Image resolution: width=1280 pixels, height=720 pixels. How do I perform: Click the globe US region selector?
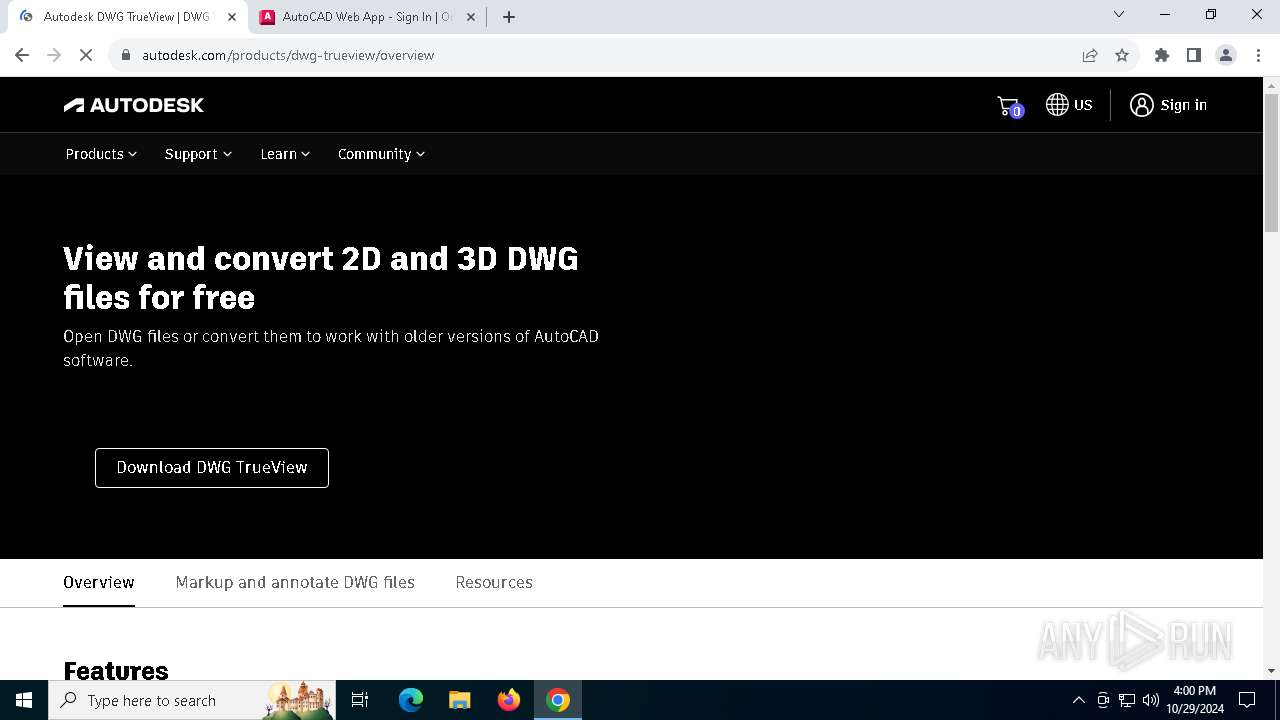point(1069,105)
